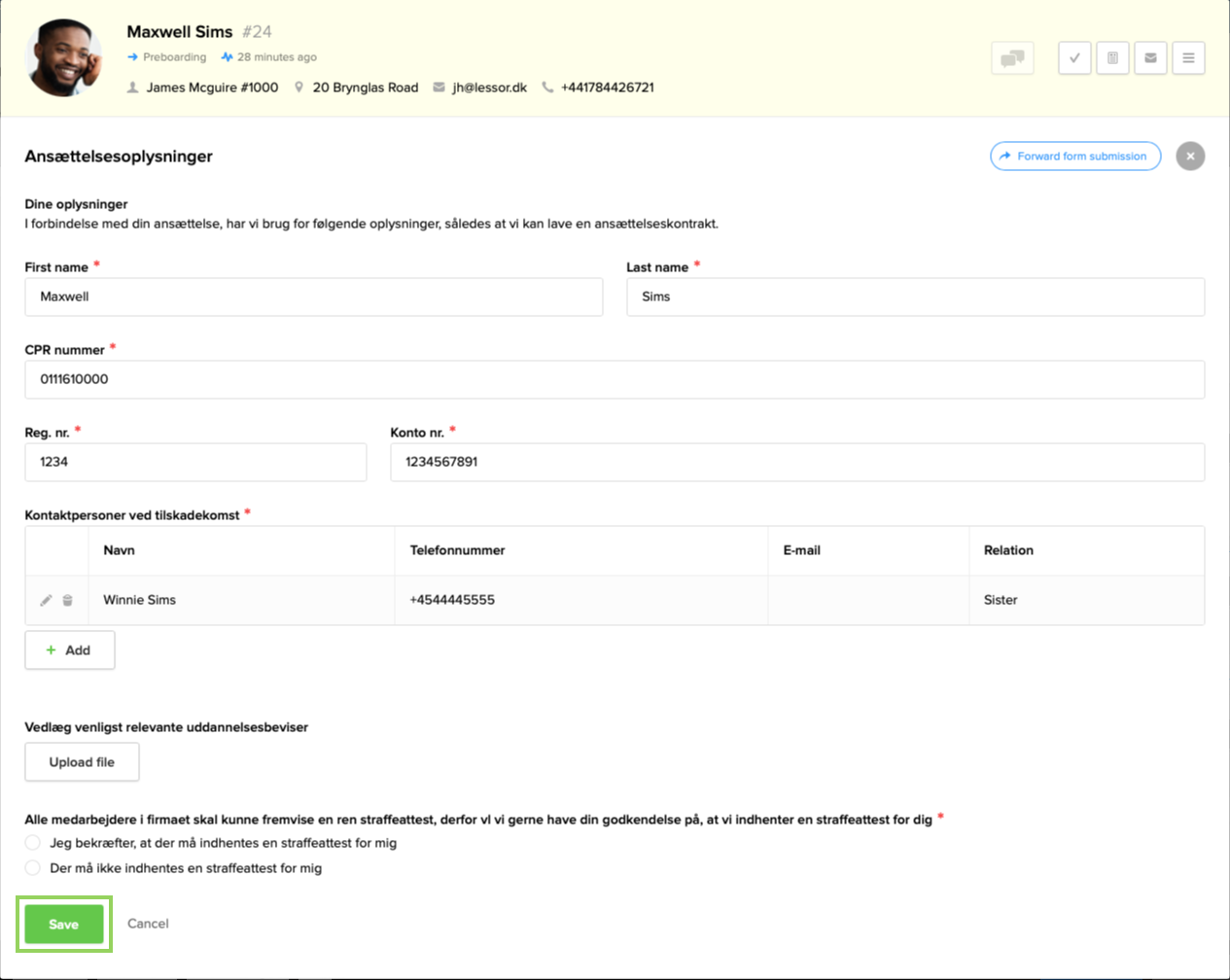Open Maxwell Sims profile picture
This screenshot has width=1230, height=980.
63,58
